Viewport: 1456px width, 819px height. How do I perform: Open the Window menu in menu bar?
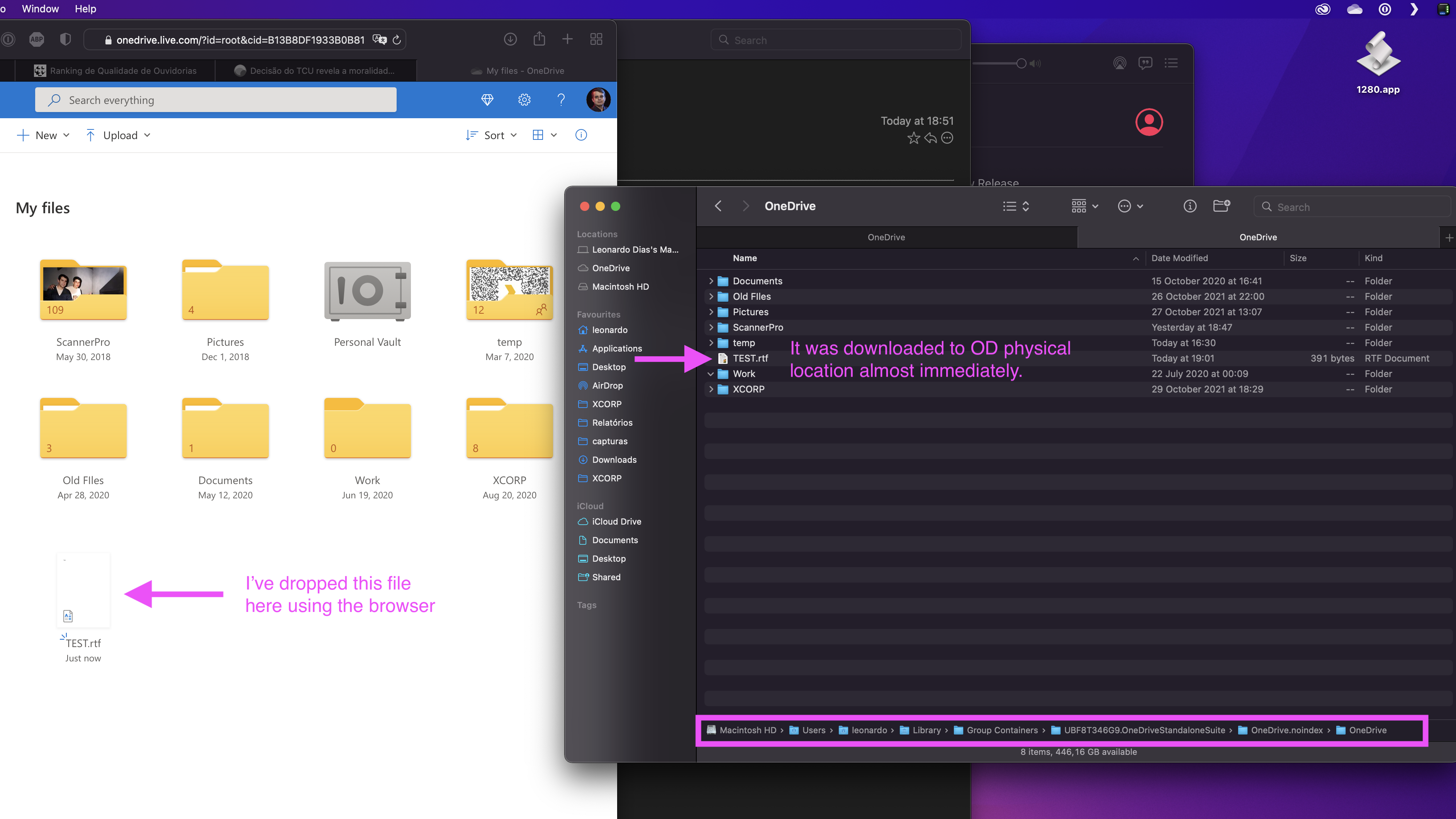(x=40, y=8)
